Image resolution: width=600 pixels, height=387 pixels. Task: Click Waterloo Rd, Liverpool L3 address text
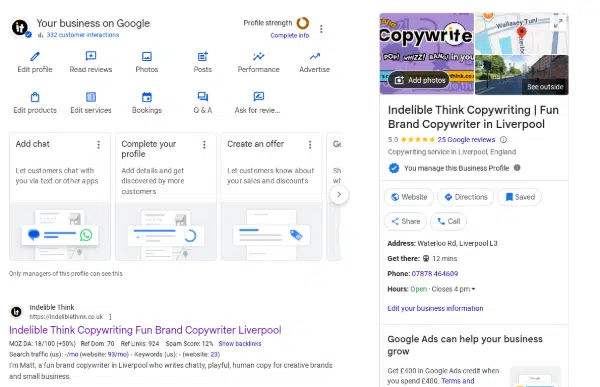click(x=457, y=243)
